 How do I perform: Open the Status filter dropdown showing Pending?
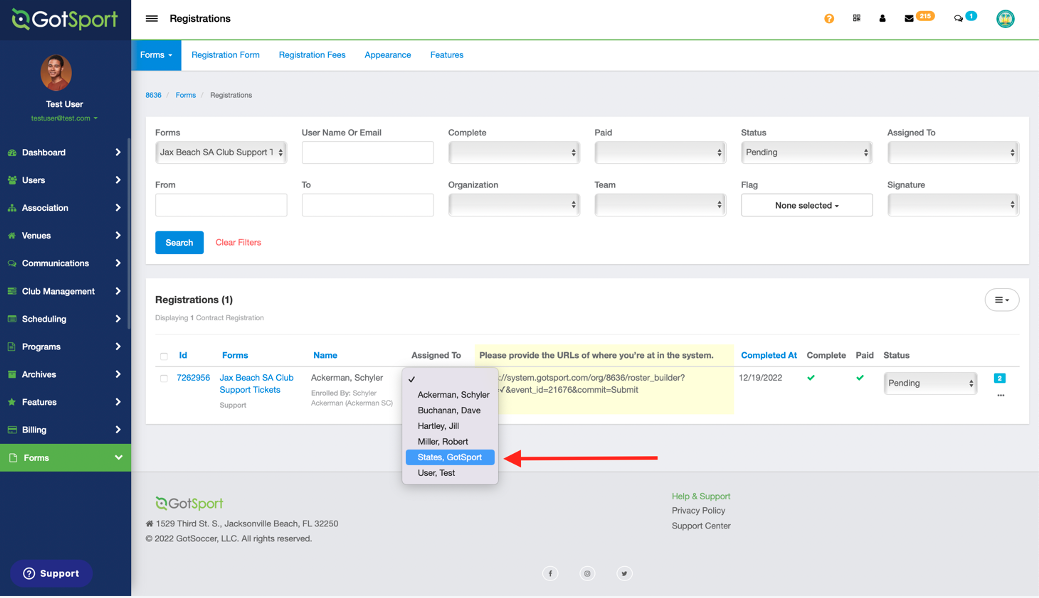pyautogui.click(x=806, y=152)
